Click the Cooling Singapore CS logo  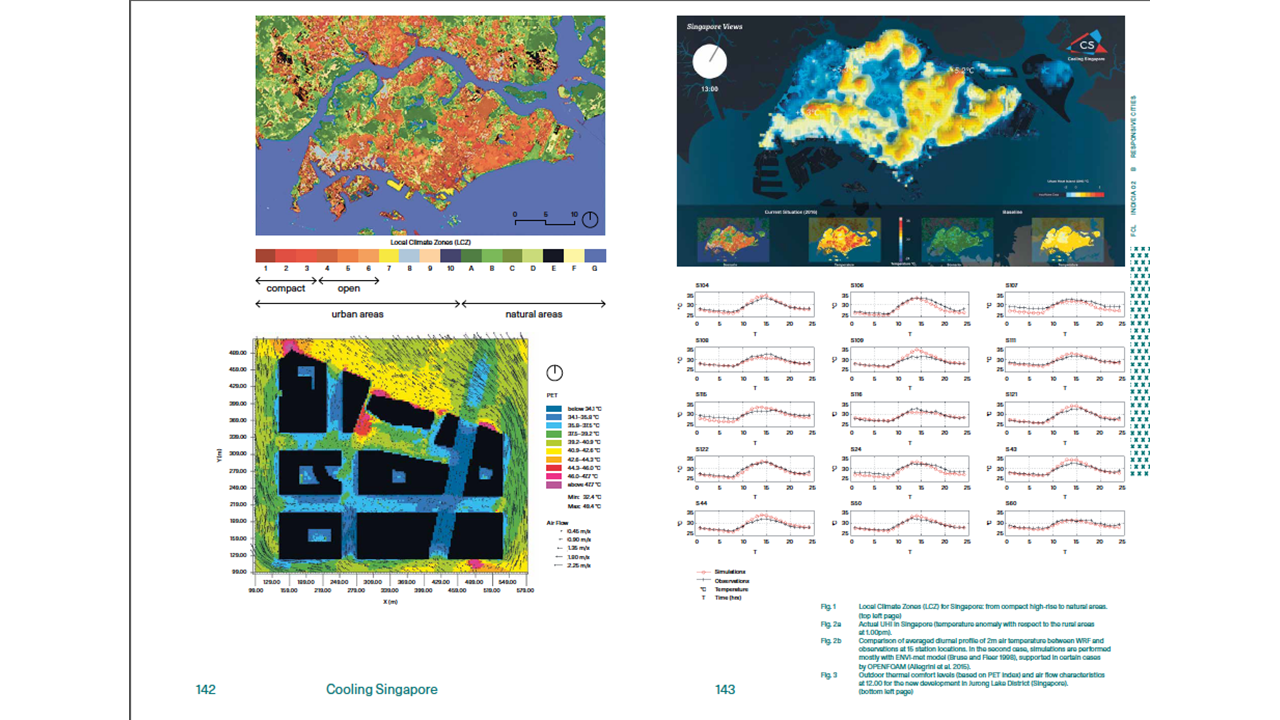tap(1088, 45)
